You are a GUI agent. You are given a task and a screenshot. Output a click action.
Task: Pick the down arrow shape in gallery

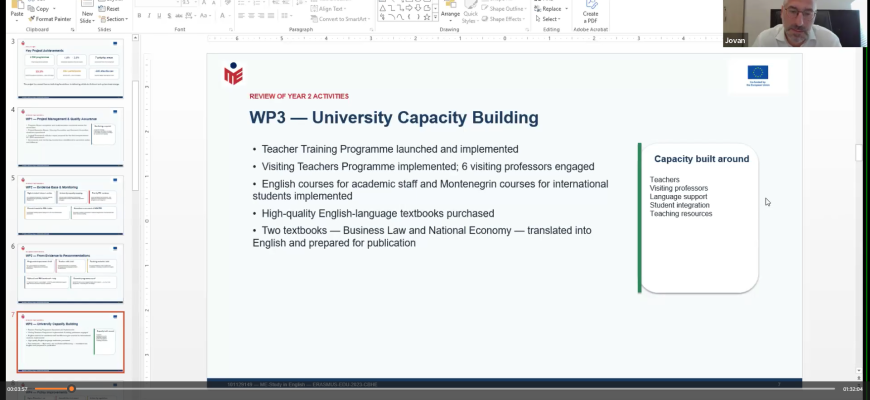pos(418,9)
